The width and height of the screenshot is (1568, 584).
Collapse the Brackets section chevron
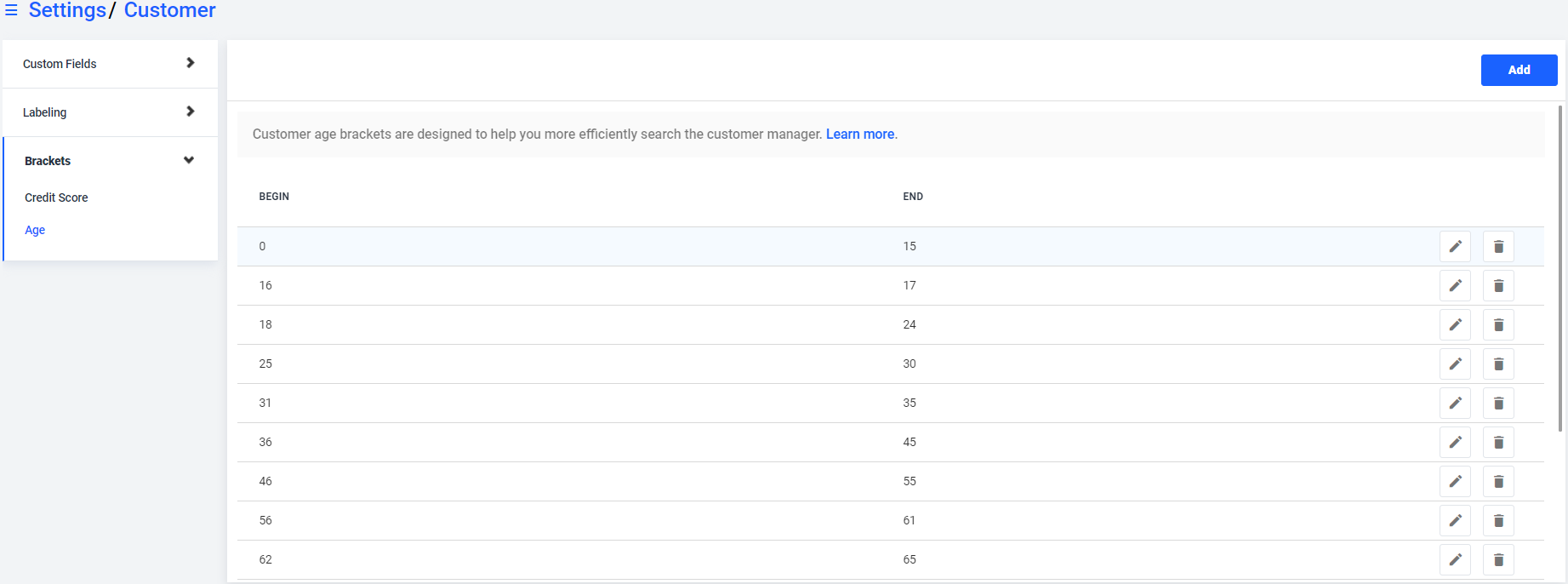[x=189, y=160]
